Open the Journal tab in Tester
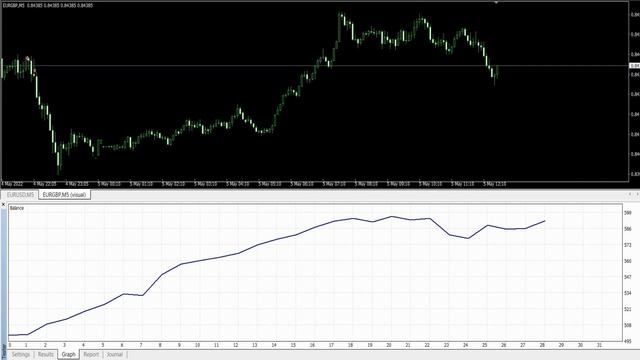Screen dimensions: 640x360 point(115,354)
